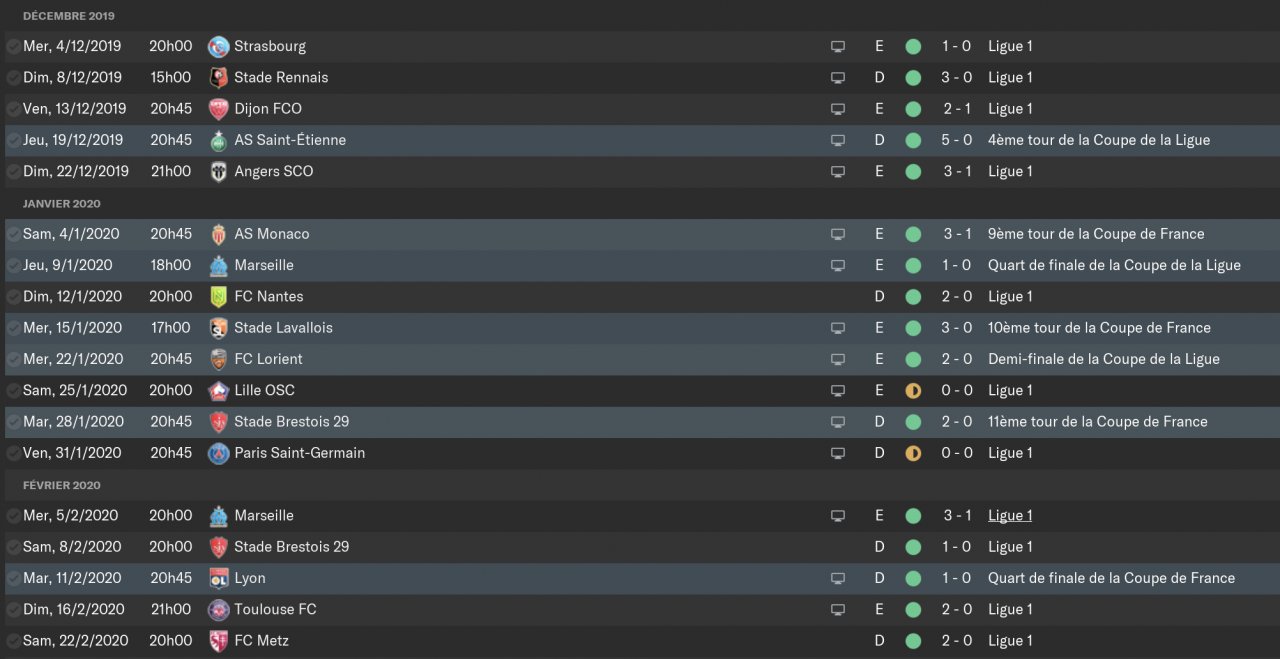
Task: Click the 4ème tour de la Coupe de la Ligue link
Action: pyautogui.click(x=1098, y=140)
